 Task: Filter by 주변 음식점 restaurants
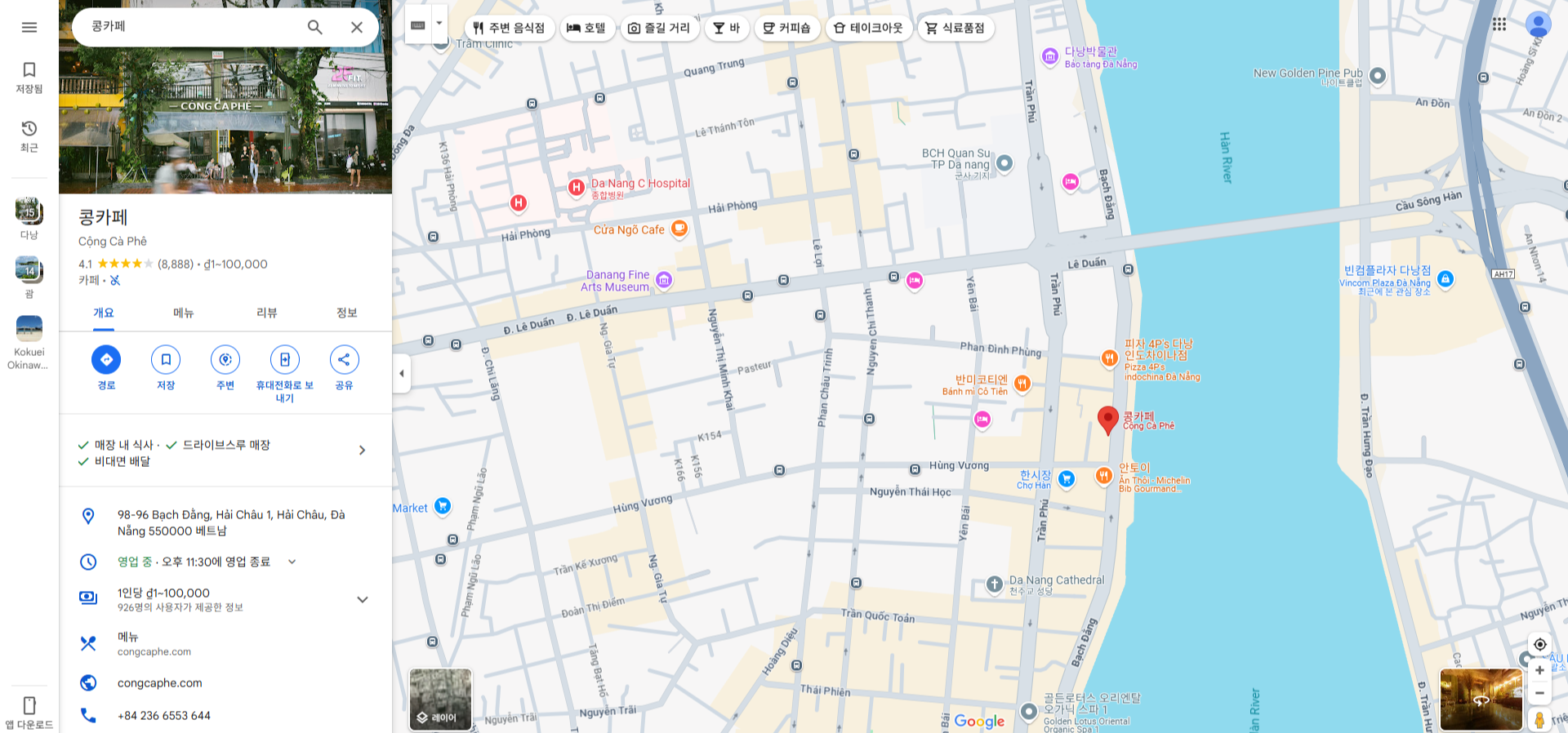coord(510,28)
